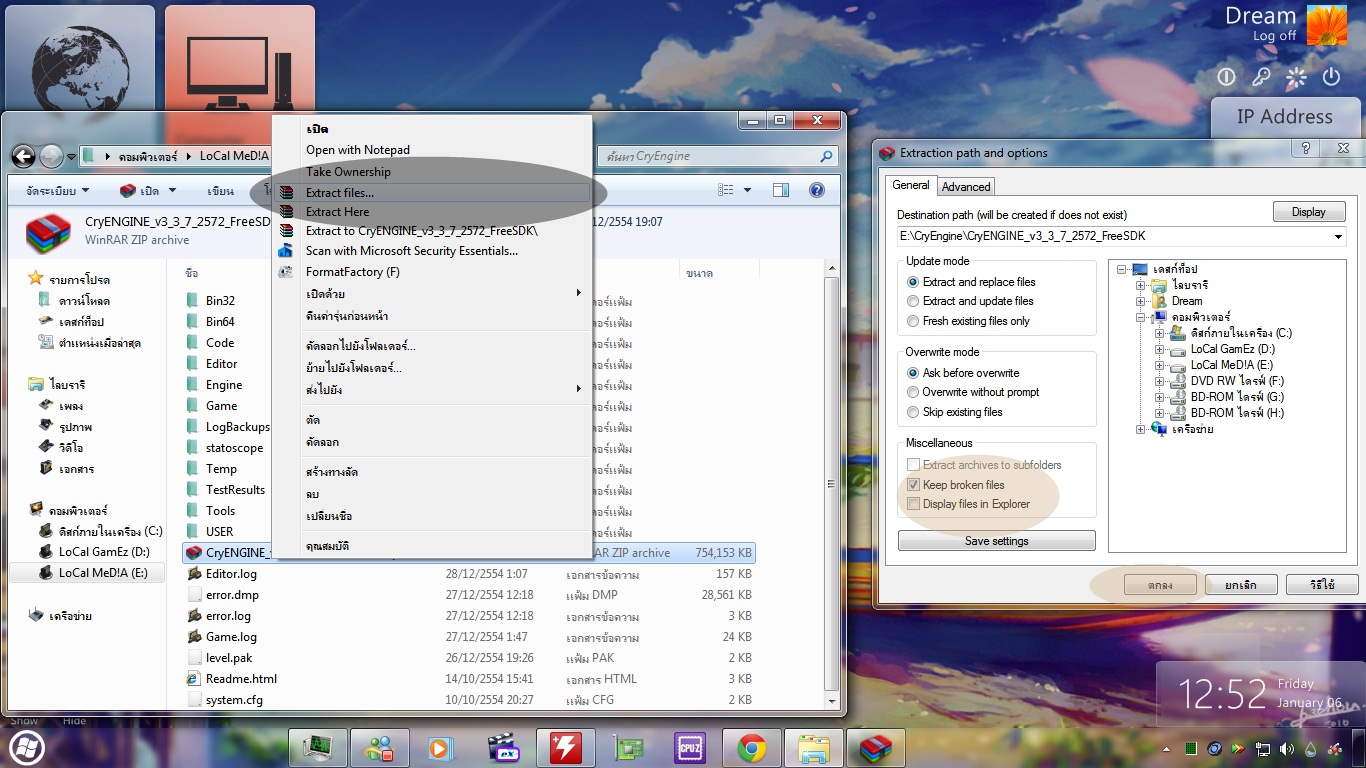Expand Dream node in folder tree
The width and height of the screenshot is (1366, 768).
pyautogui.click(x=1141, y=301)
